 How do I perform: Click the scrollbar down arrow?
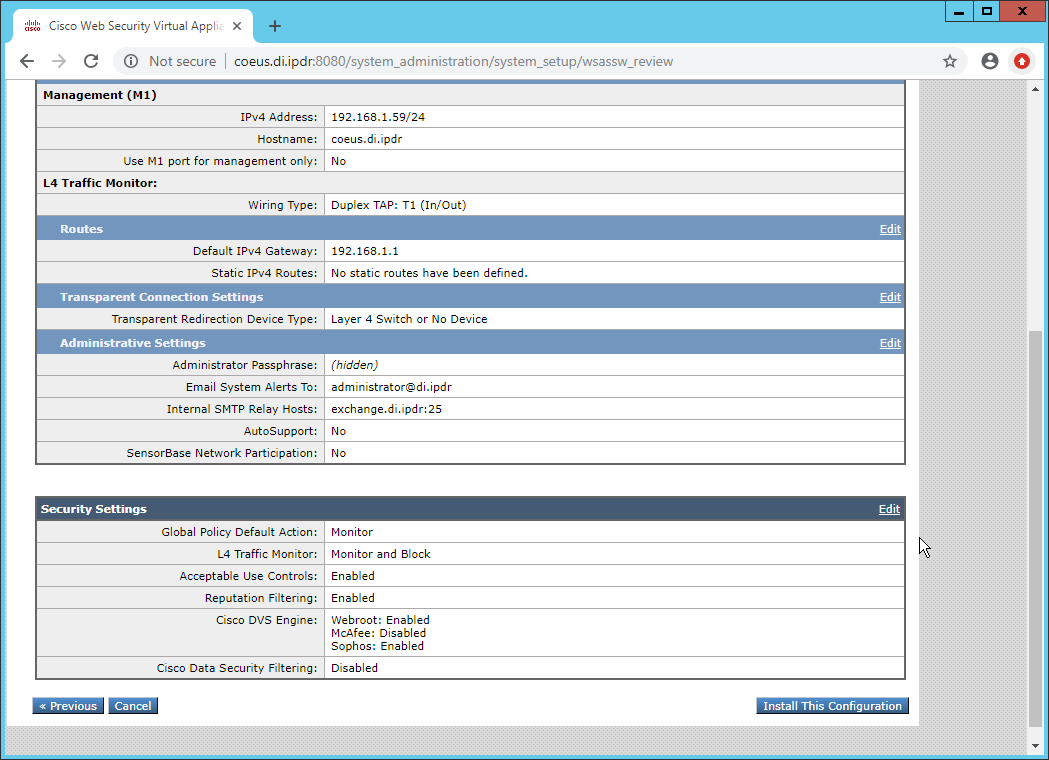coord(1035,746)
